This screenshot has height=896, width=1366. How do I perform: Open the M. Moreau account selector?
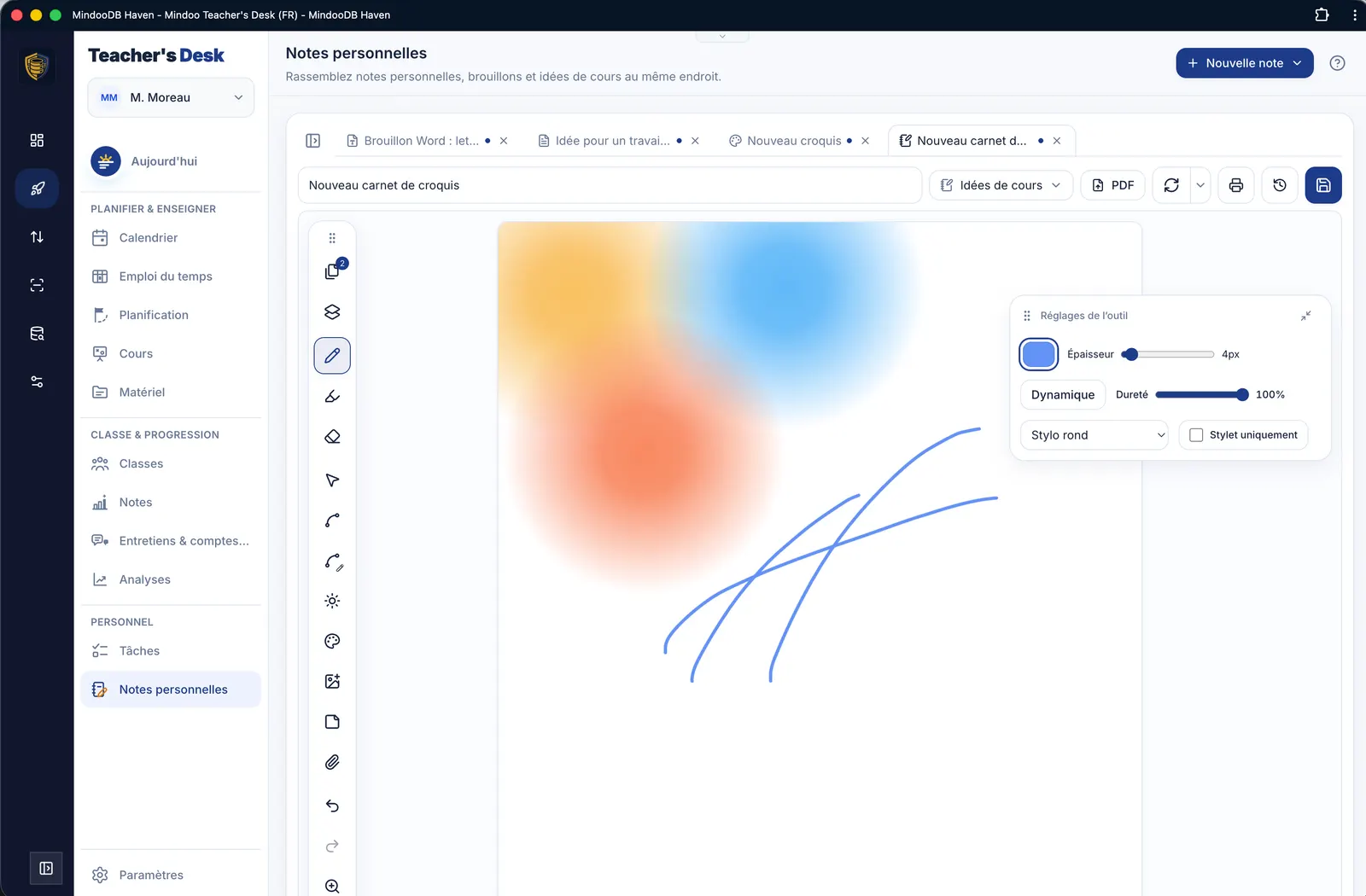pos(171,97)
